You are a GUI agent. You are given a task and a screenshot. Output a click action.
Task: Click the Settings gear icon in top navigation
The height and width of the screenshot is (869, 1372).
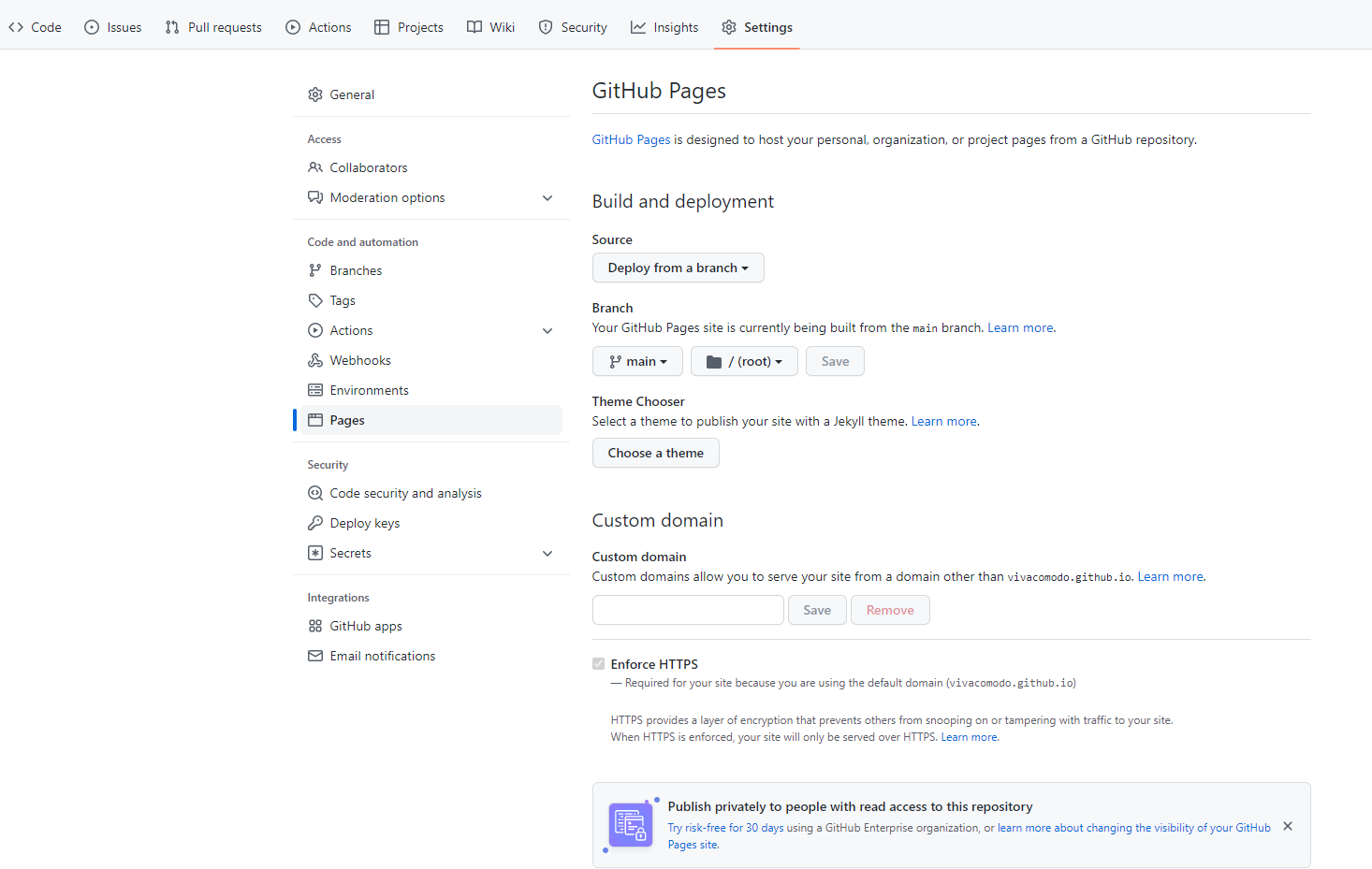[x=729, y=27]
